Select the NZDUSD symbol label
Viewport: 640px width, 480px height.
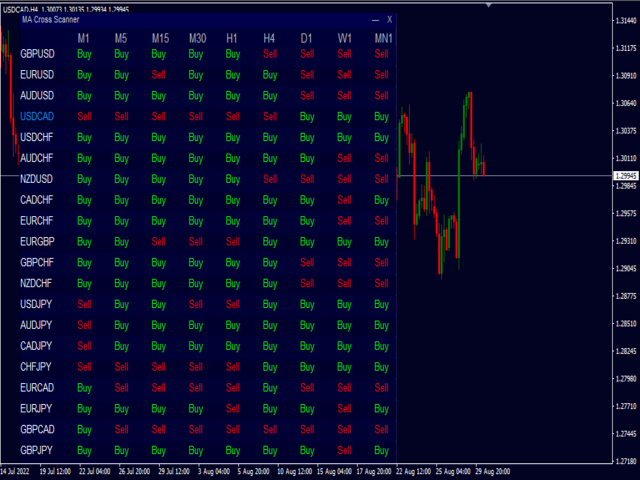[x=37, y=179]
